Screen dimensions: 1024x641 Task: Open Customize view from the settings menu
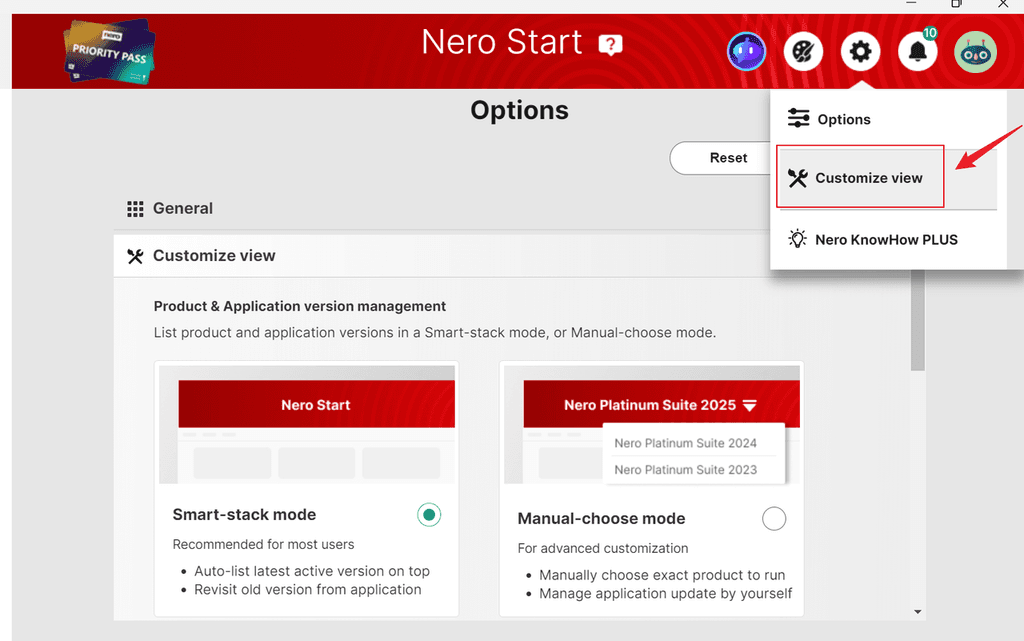[860, 177]
